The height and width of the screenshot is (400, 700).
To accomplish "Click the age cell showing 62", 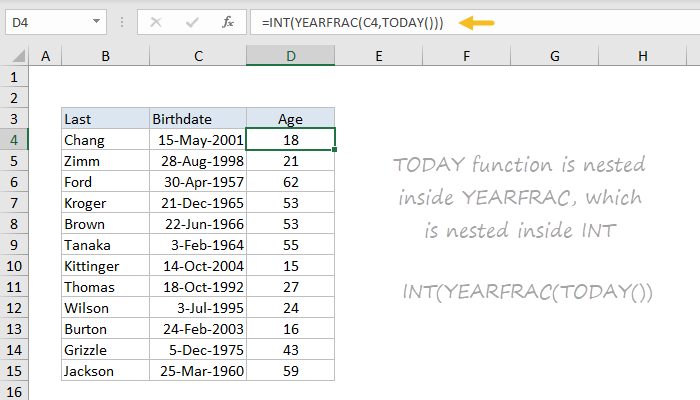I will pyautogui.click(x=290, y=182).
